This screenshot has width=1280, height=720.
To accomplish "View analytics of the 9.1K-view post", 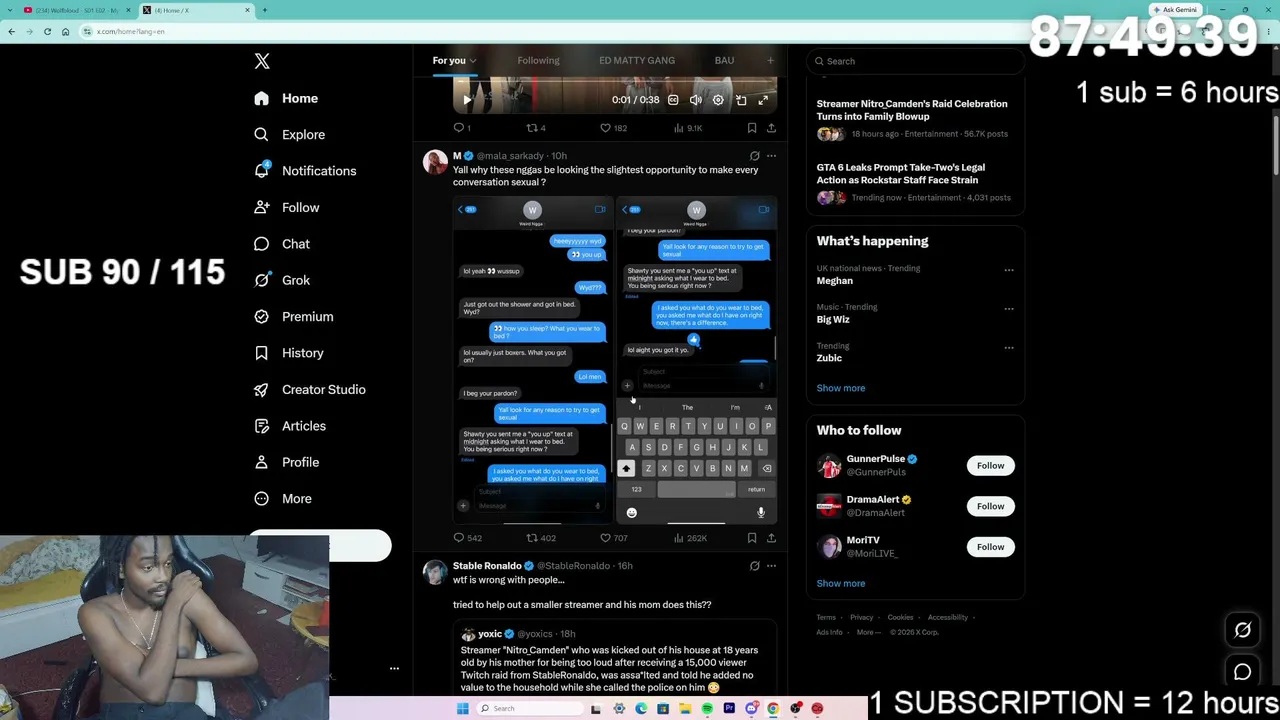I will pos(689,128).
